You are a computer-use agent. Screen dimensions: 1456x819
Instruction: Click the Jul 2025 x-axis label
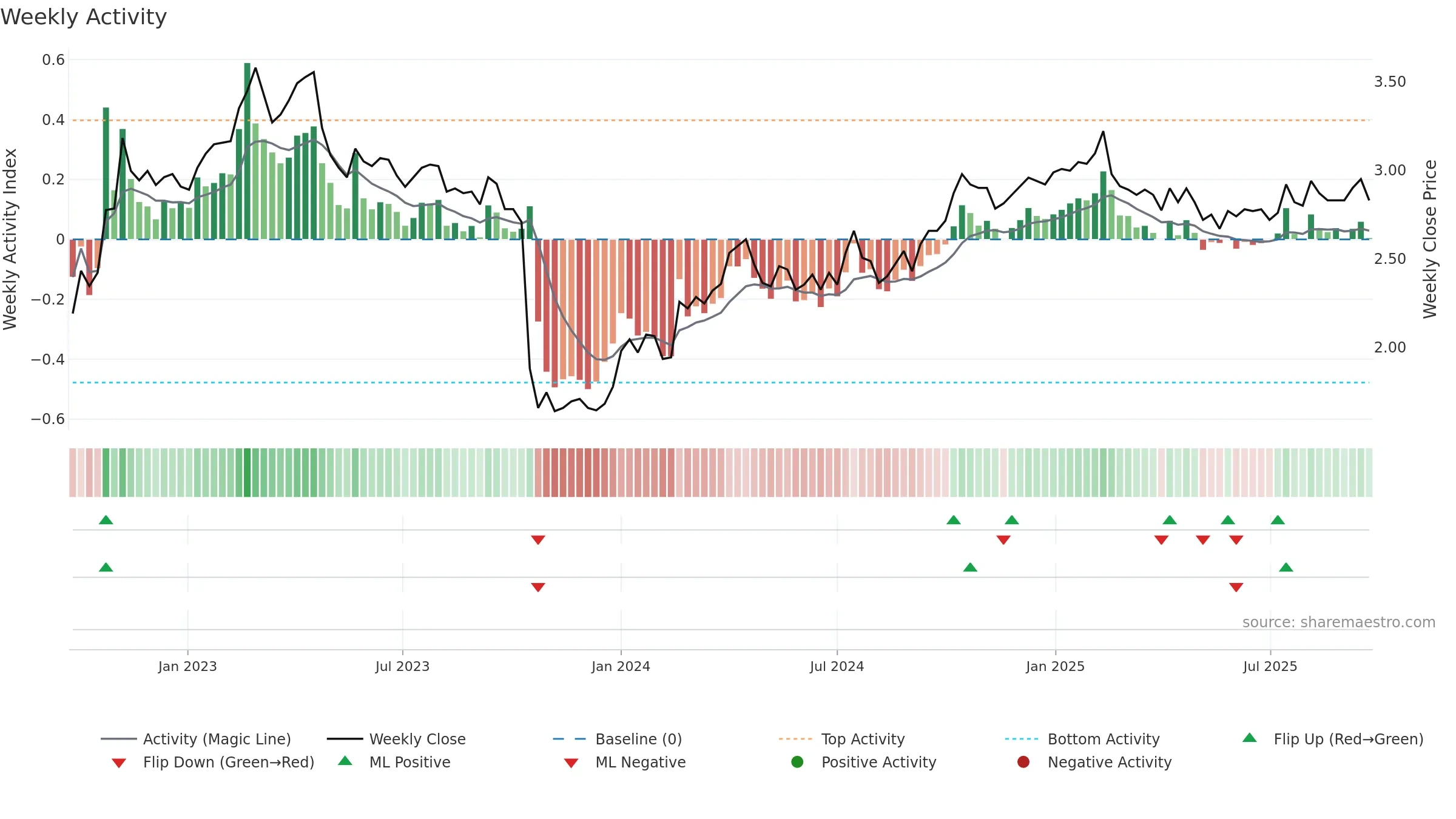[x=1270, y=667]
